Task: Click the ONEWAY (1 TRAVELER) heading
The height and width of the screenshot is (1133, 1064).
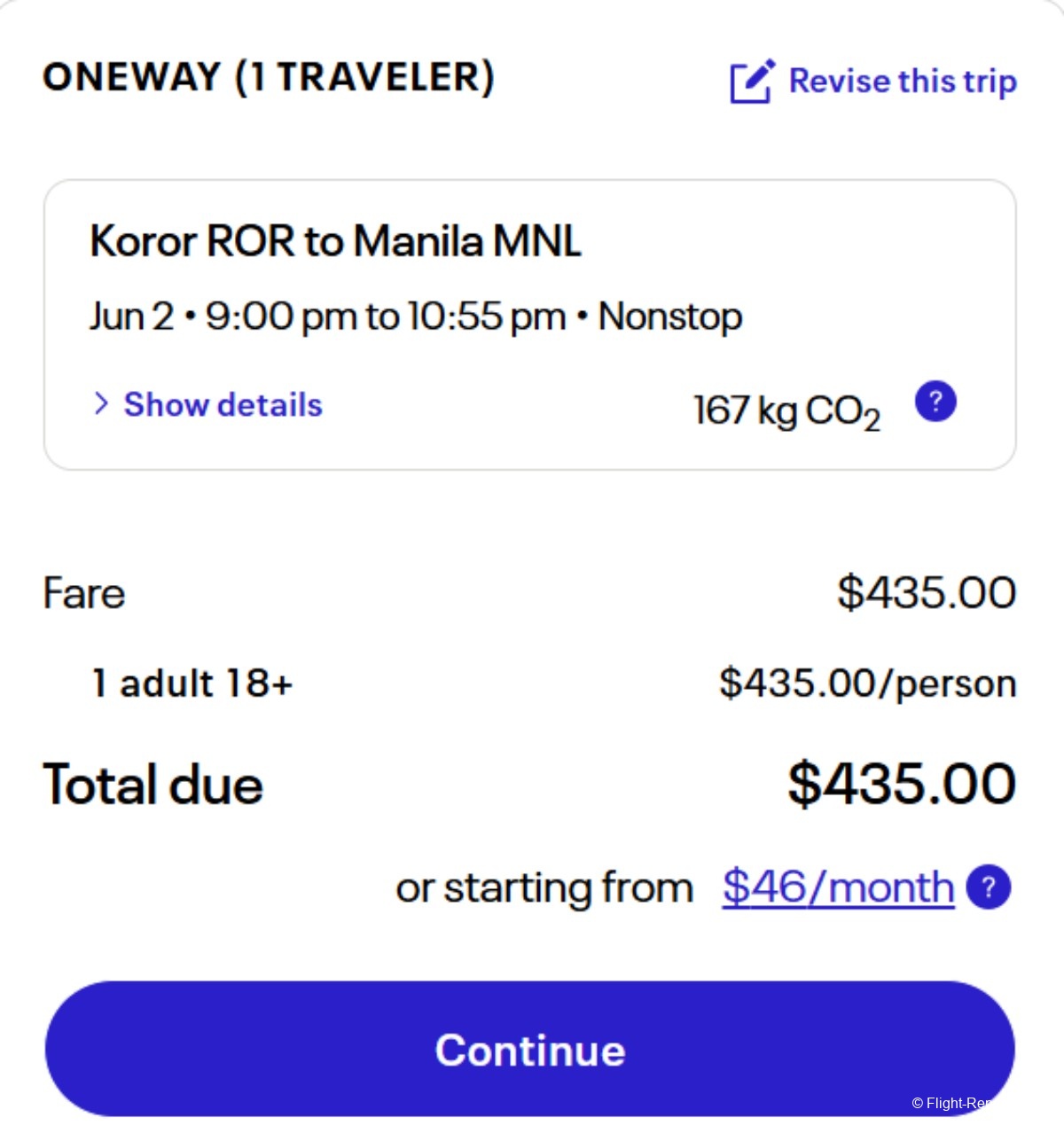Action: (269, 77)
